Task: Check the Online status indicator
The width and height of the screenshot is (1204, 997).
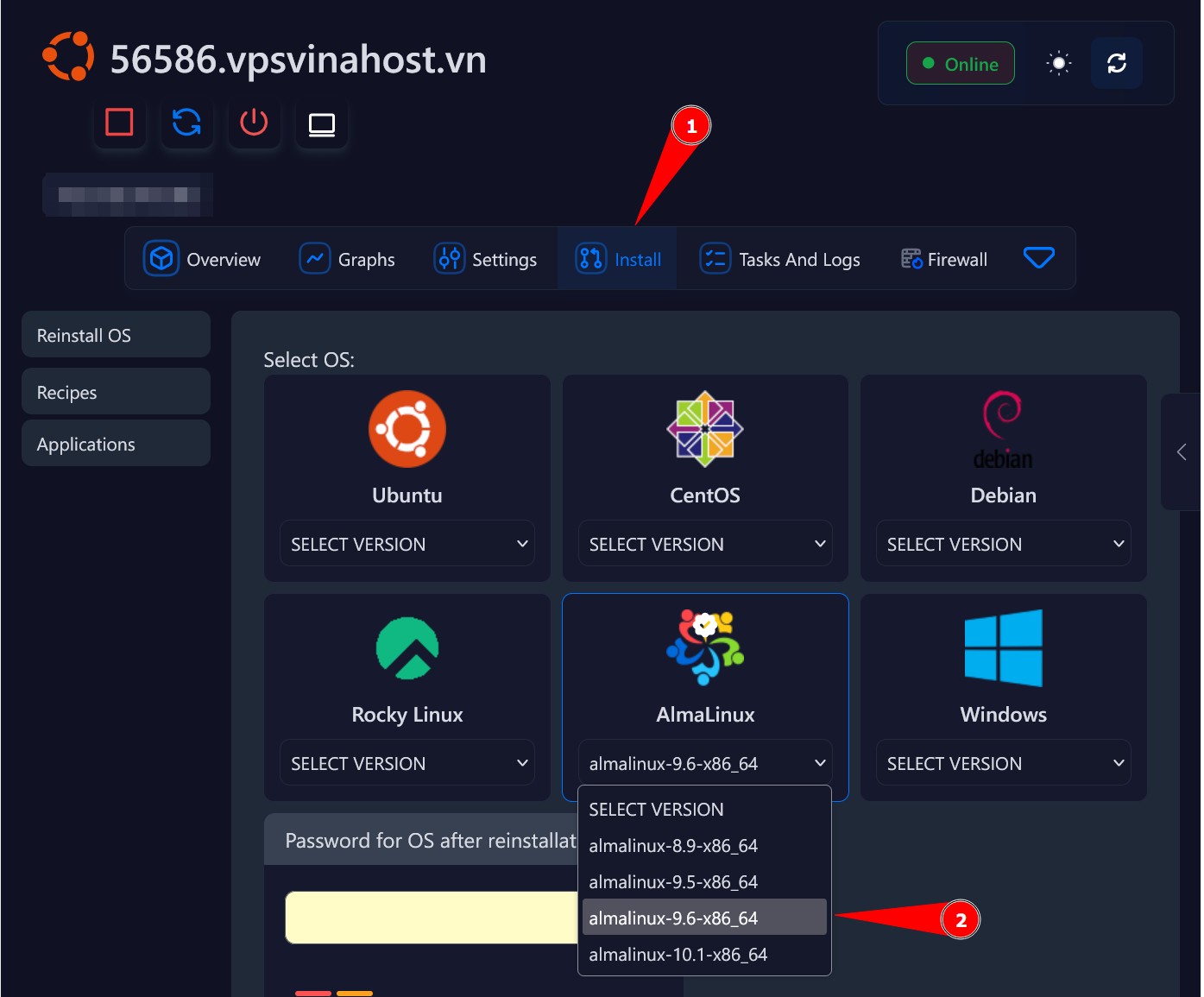Action: [960, 63]
